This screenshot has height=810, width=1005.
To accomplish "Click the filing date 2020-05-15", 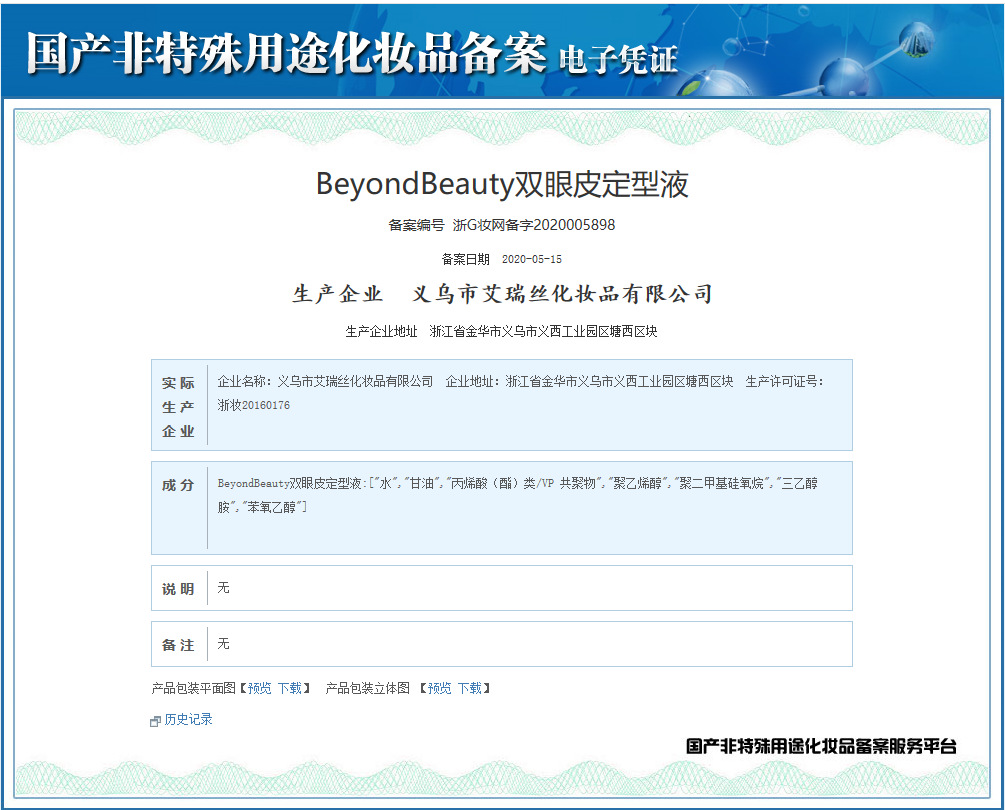I will (x=531, y=259).
